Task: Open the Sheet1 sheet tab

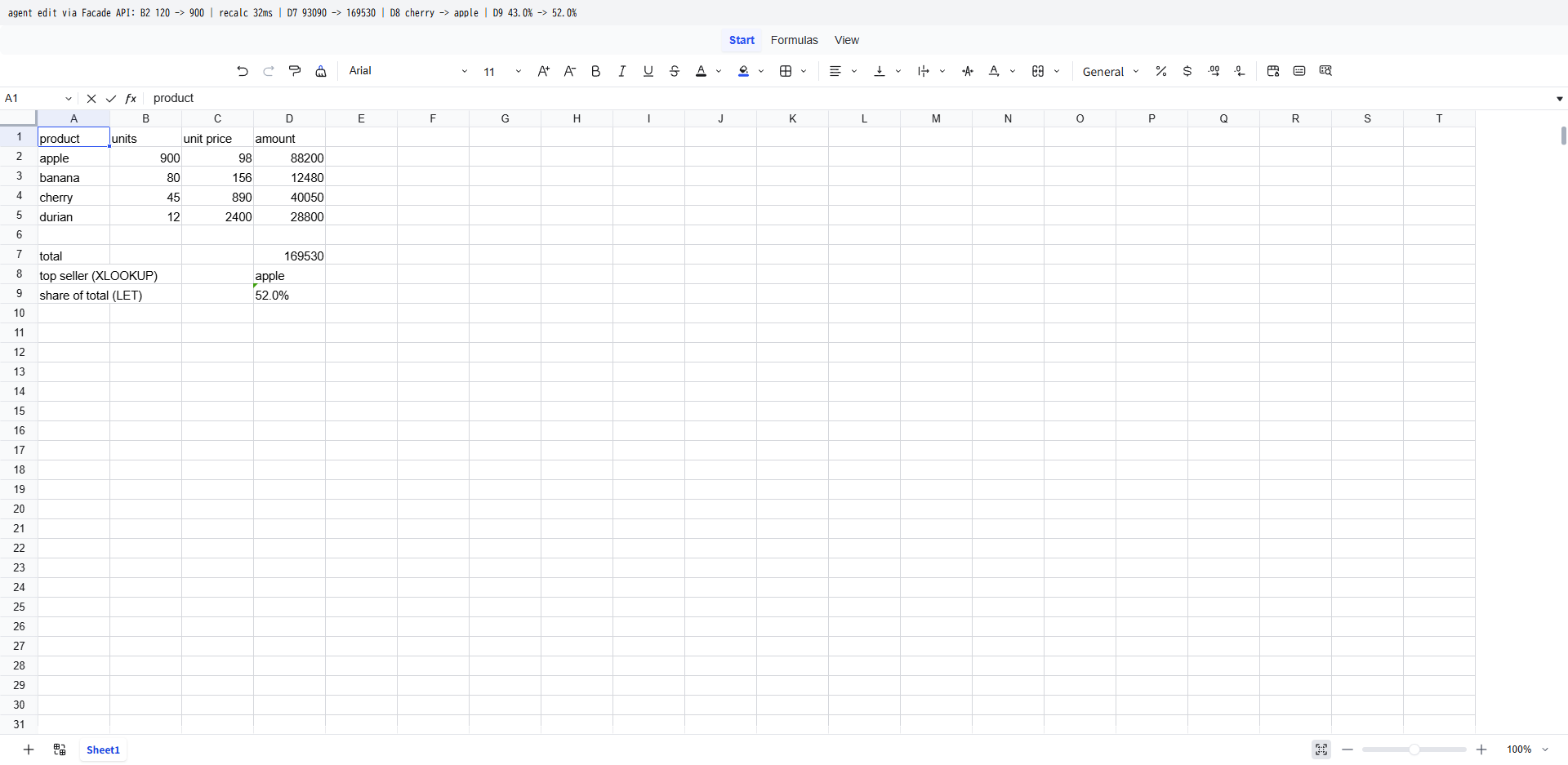Action: coord(103,749)
